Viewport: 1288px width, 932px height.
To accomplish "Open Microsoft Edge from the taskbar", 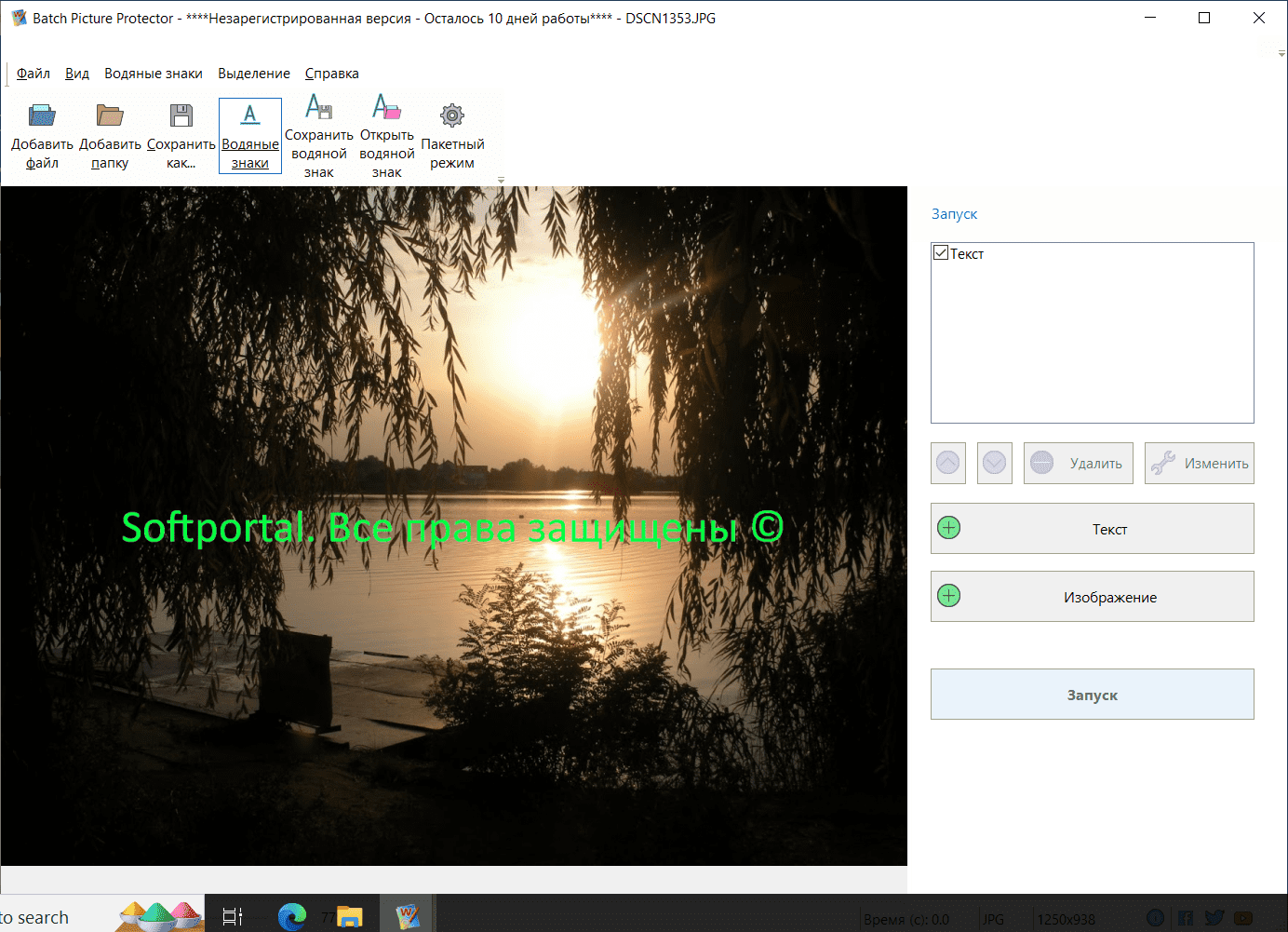I will tap(292, 916).
